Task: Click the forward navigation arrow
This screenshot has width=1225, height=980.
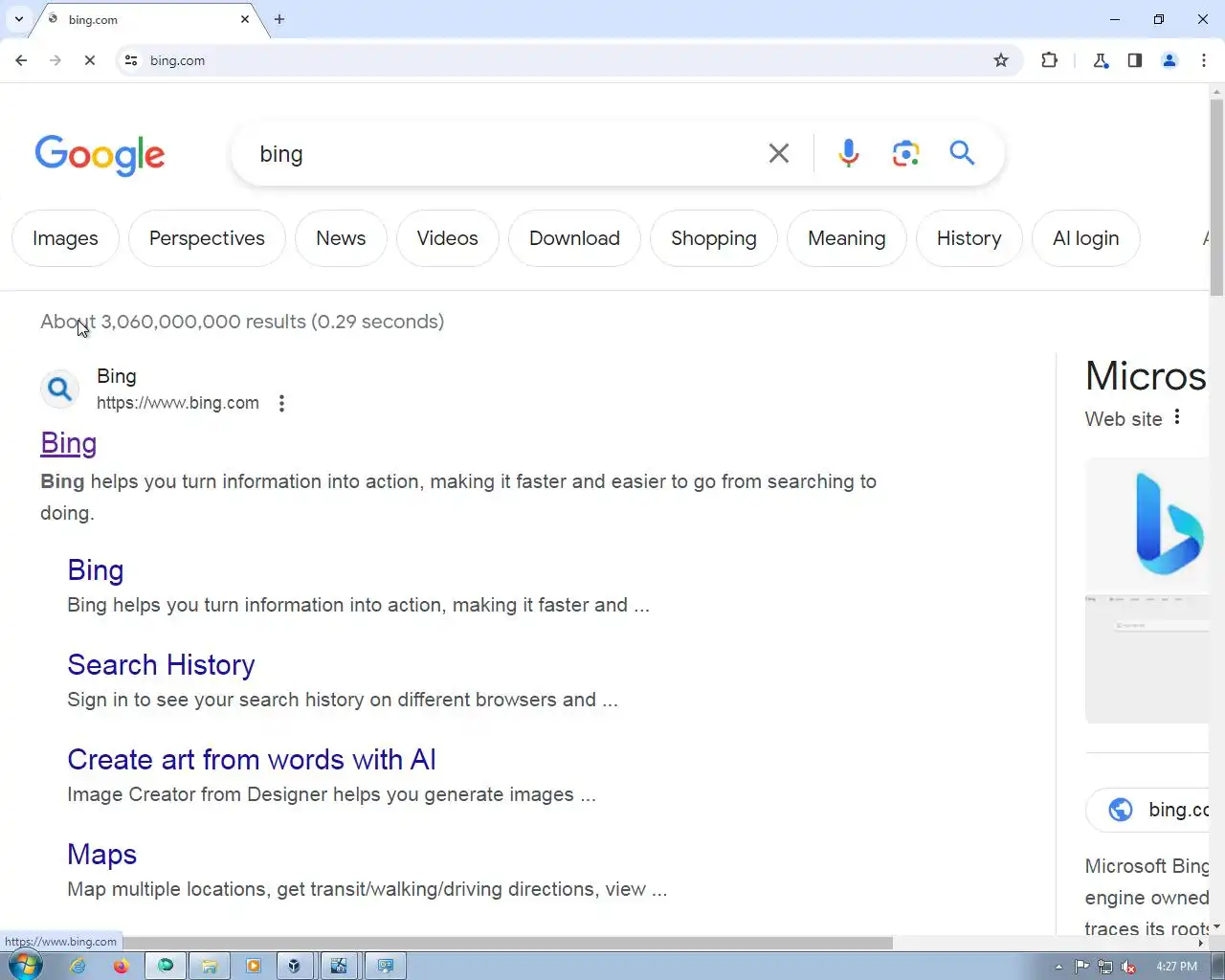Action: click(56, 60)
